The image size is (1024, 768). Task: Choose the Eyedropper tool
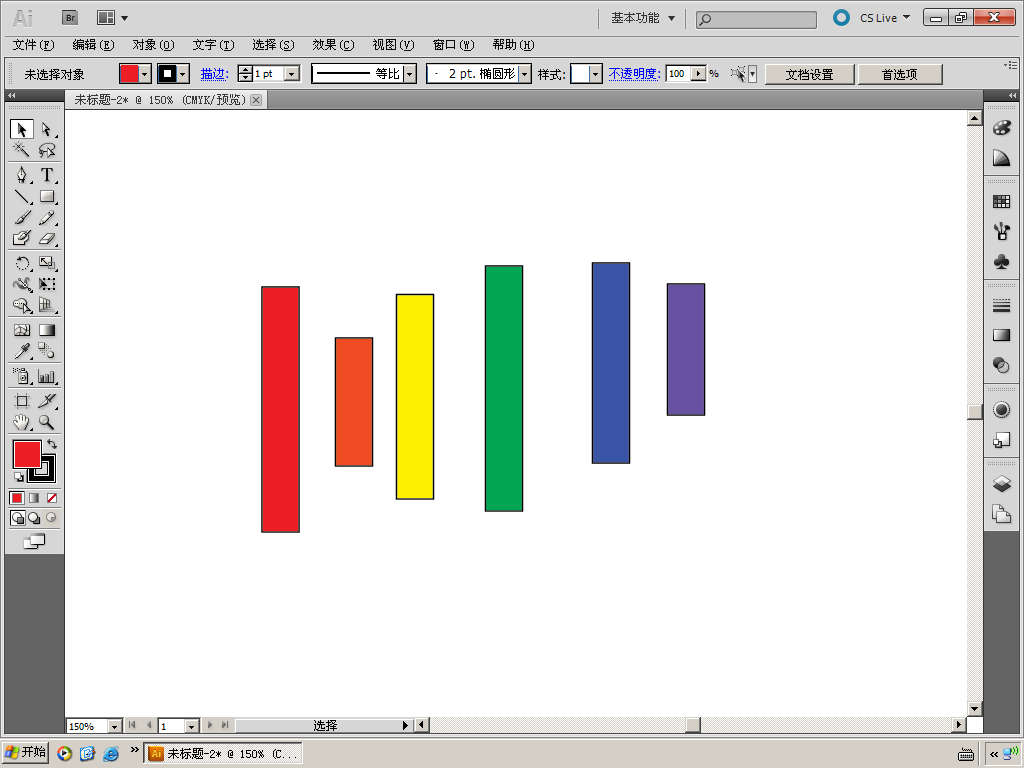pyautogui.click(x=22, y=351)
